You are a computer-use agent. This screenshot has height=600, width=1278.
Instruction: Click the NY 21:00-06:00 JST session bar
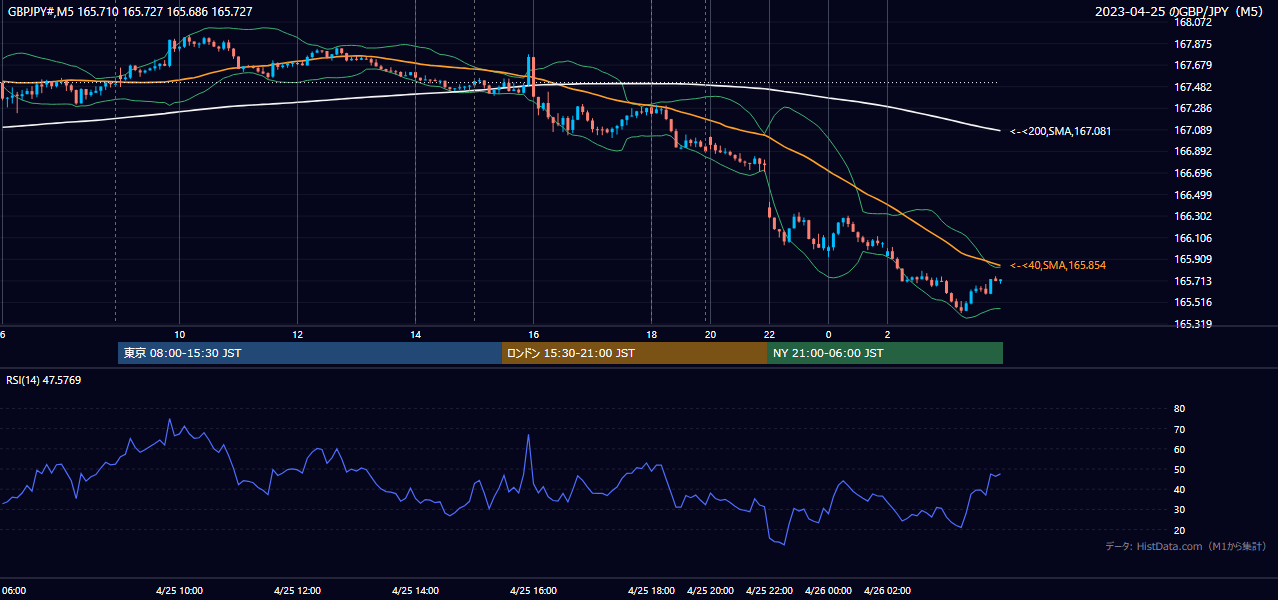(x=885, y=353)
